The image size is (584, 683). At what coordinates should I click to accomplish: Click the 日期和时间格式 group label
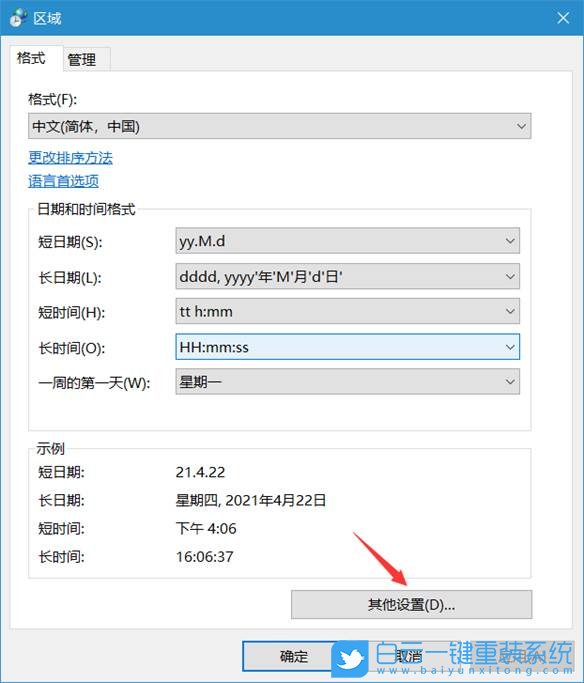[x=86, y=210]
